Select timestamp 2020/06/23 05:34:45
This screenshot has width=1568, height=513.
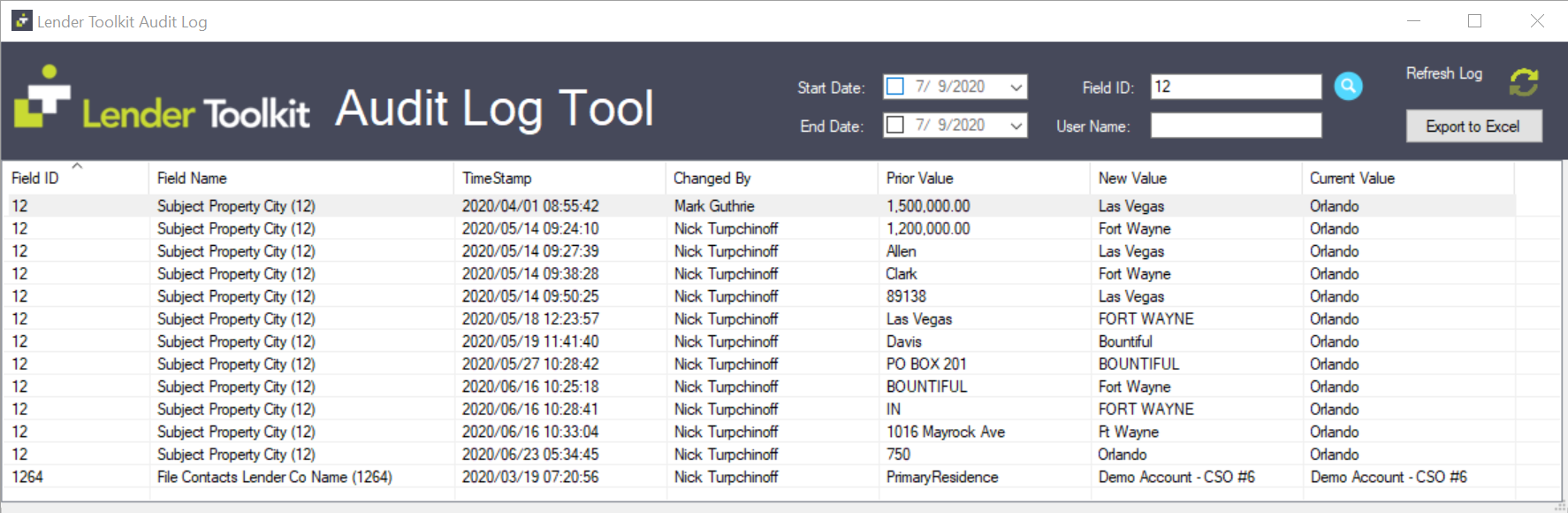click(x=530, y=455)
